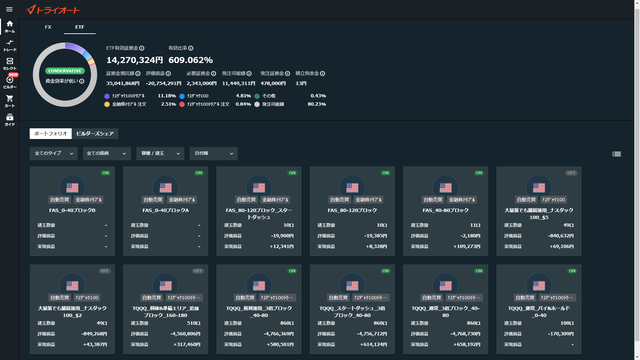The height and width of the screenshot is (360, 640).
Task: Switch to list view layout icon
Action: (x=616, y=154)
